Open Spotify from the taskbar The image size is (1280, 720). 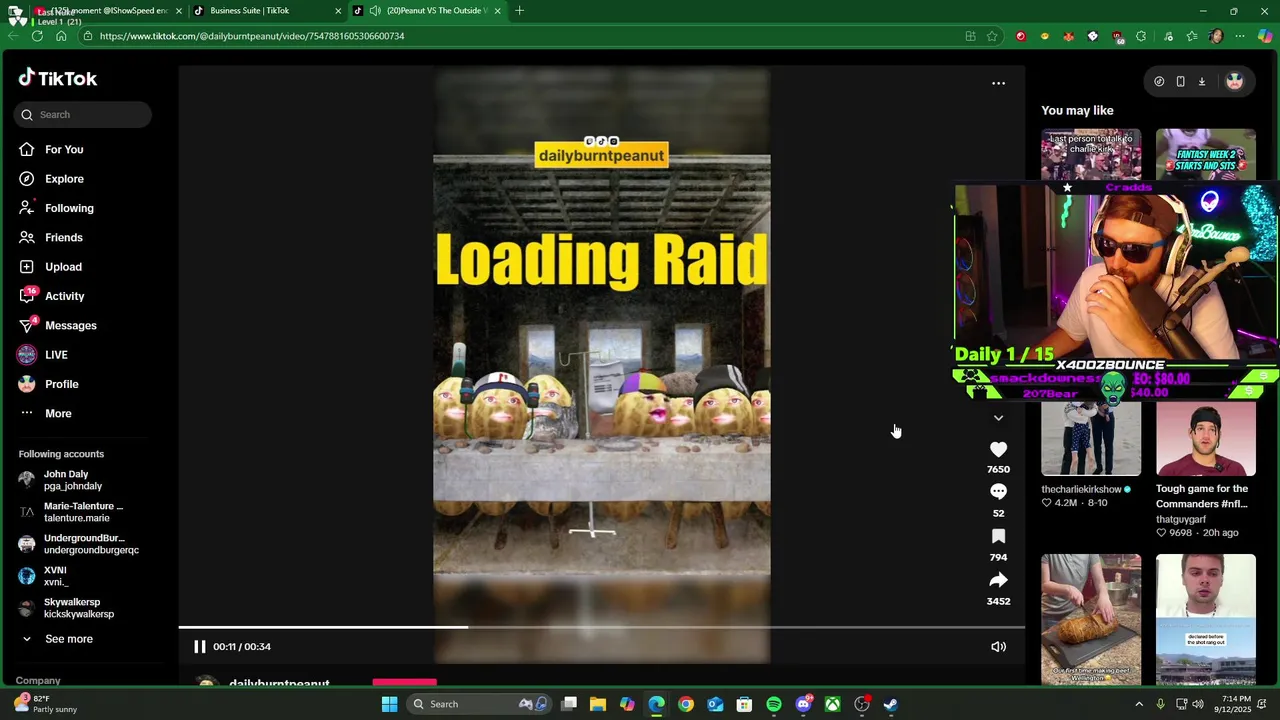click(774, 704)
